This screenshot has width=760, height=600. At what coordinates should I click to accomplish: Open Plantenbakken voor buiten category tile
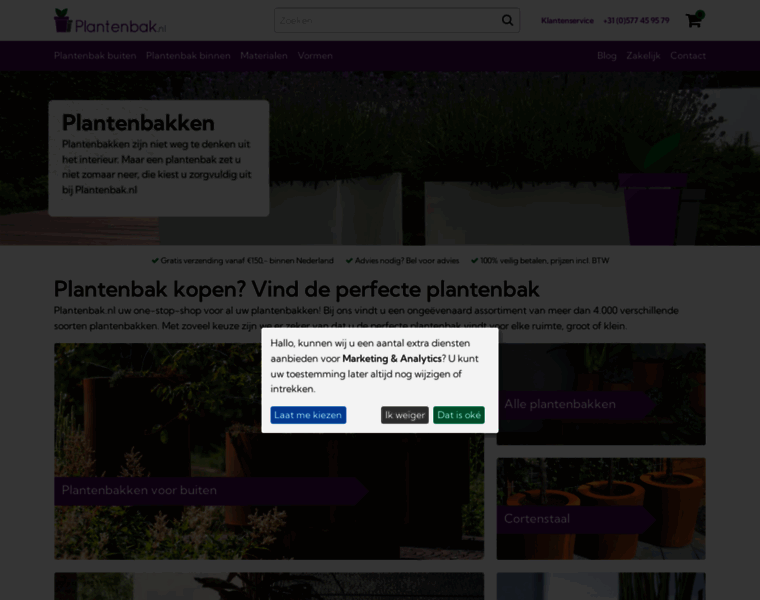pos(269,451)
